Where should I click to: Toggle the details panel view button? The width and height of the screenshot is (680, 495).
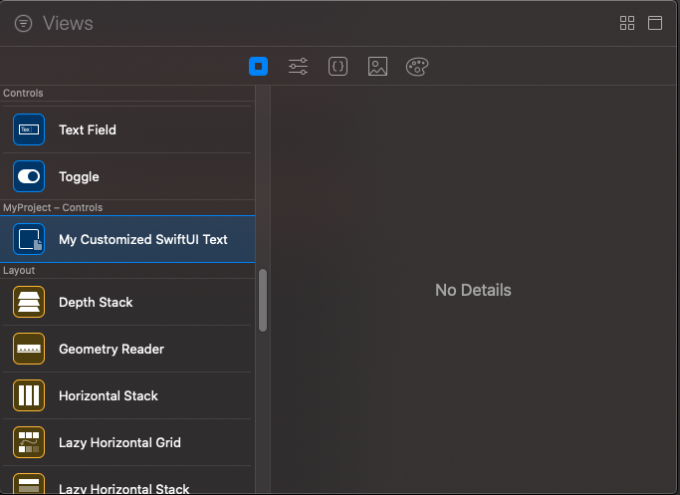click(x=655, y=23)
